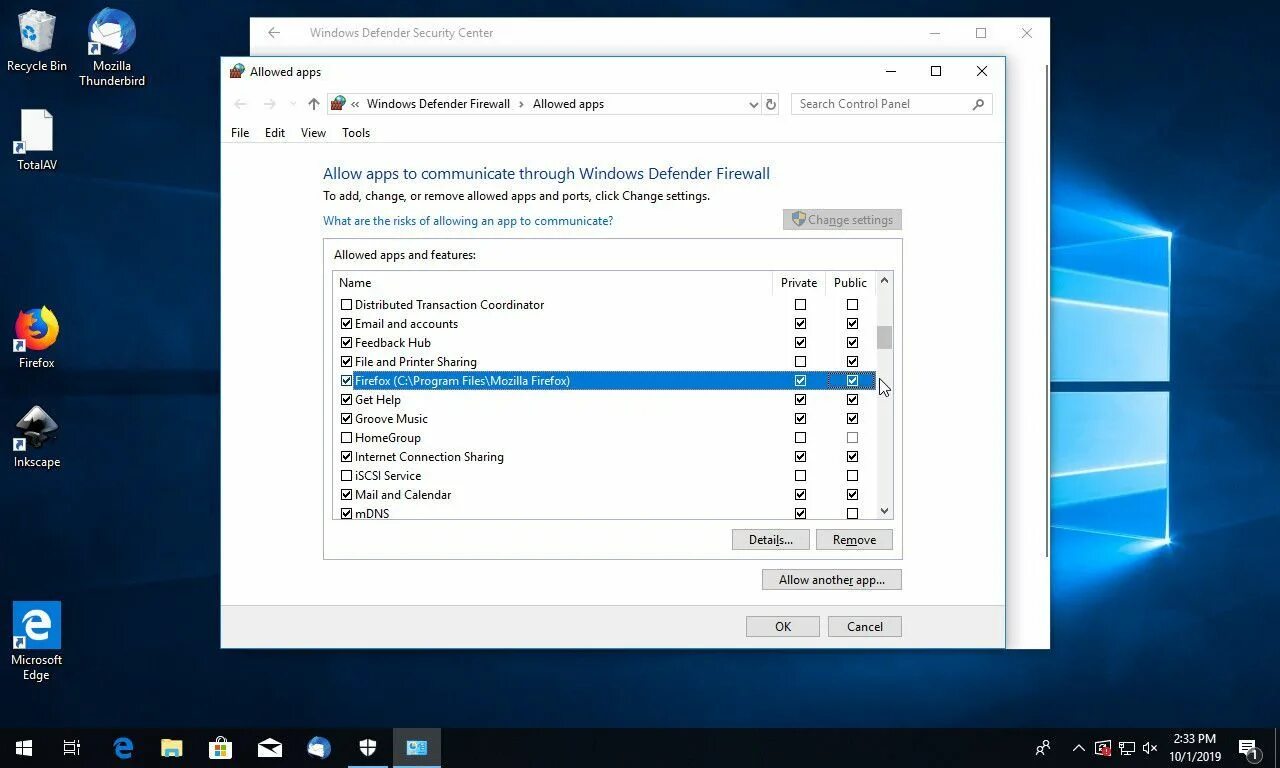This screenshot has height=768, width=1280.
Task: Open the Action Center notifications
Action: pos(1248,747)
